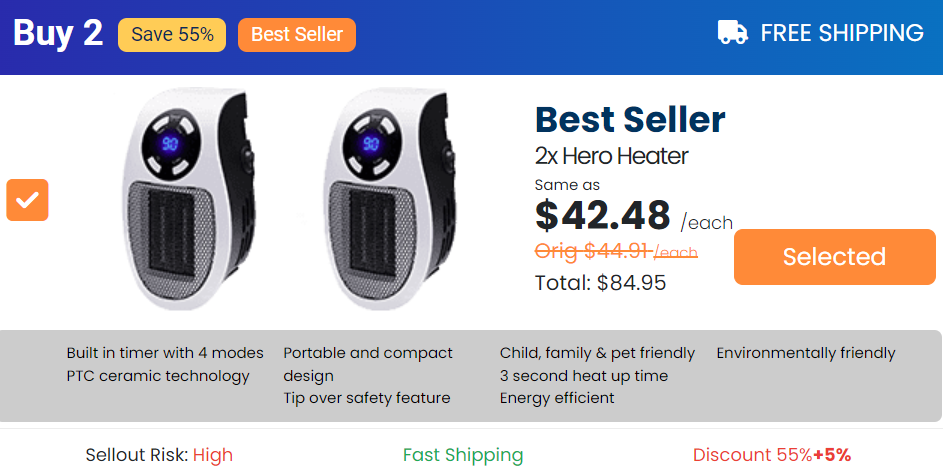Click the Best Seller product heading
943x471 pixels.
[x=630, y=120]
